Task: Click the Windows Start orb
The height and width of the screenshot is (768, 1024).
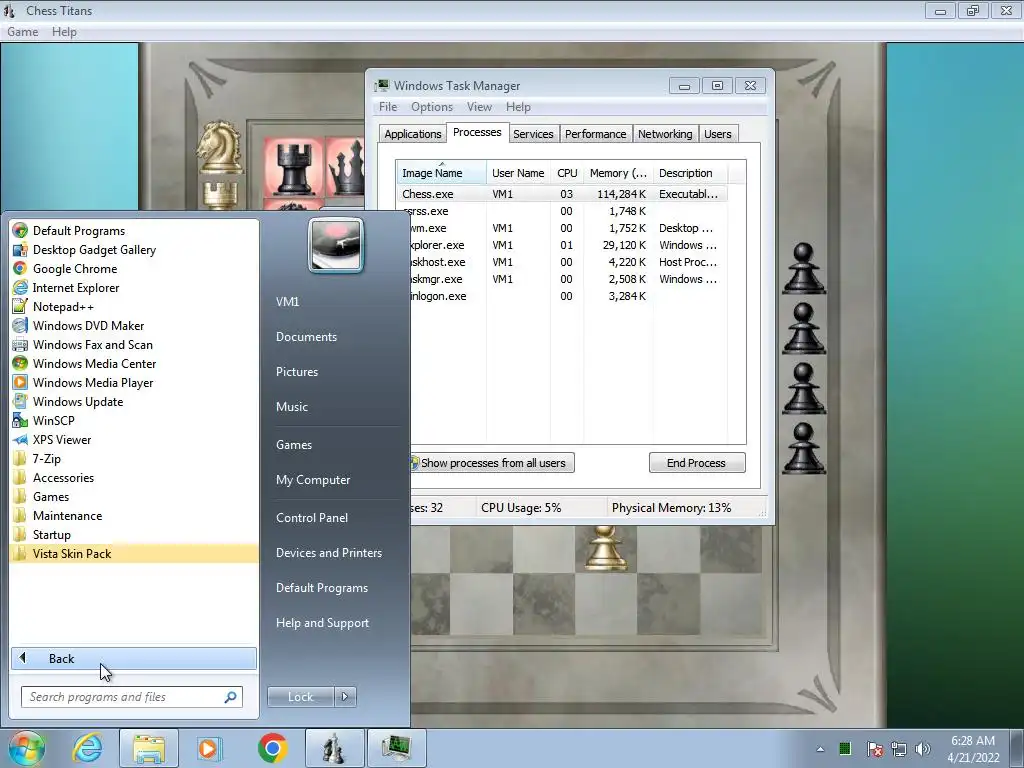Action: point(26,748)
